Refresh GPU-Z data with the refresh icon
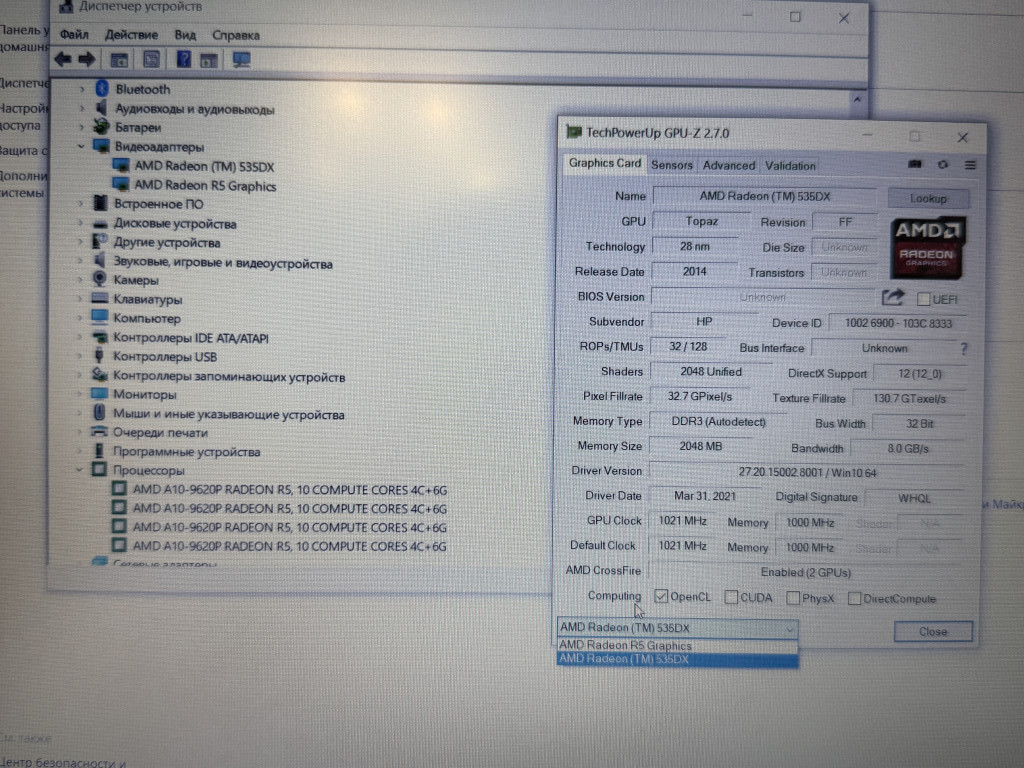The image size is (1024, 768). click(x=942, y=165)
